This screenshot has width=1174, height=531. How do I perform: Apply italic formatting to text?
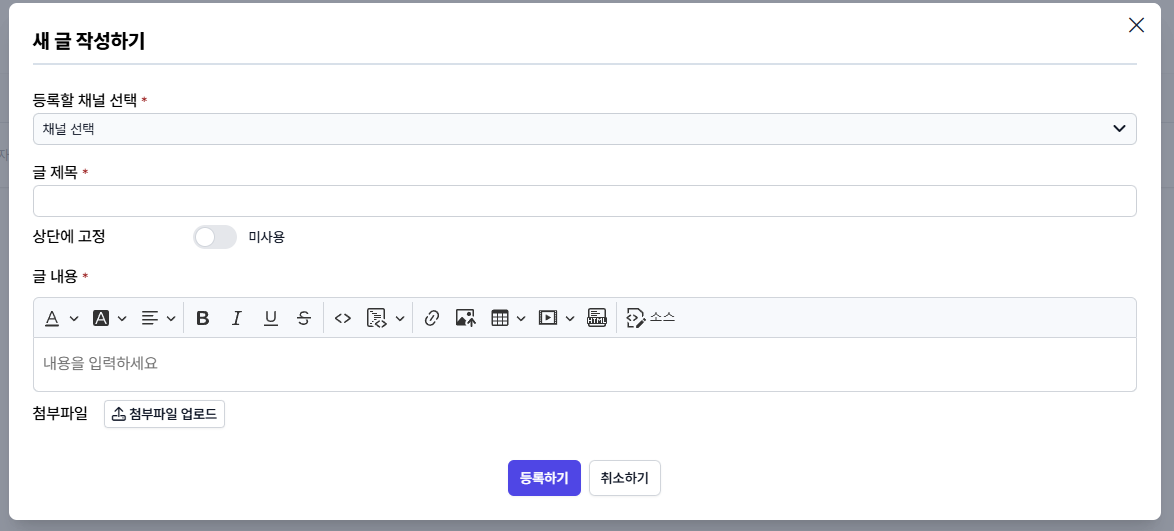(x=237, y=318)
